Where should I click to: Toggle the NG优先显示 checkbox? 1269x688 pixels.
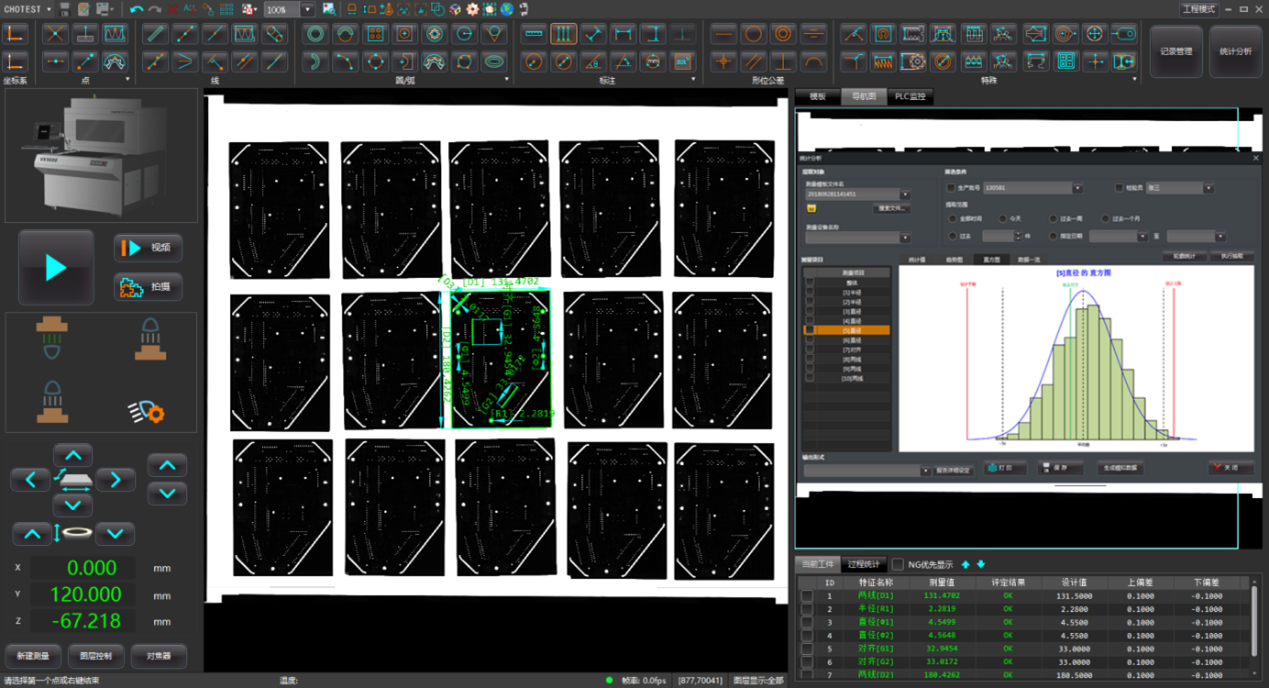897,564
